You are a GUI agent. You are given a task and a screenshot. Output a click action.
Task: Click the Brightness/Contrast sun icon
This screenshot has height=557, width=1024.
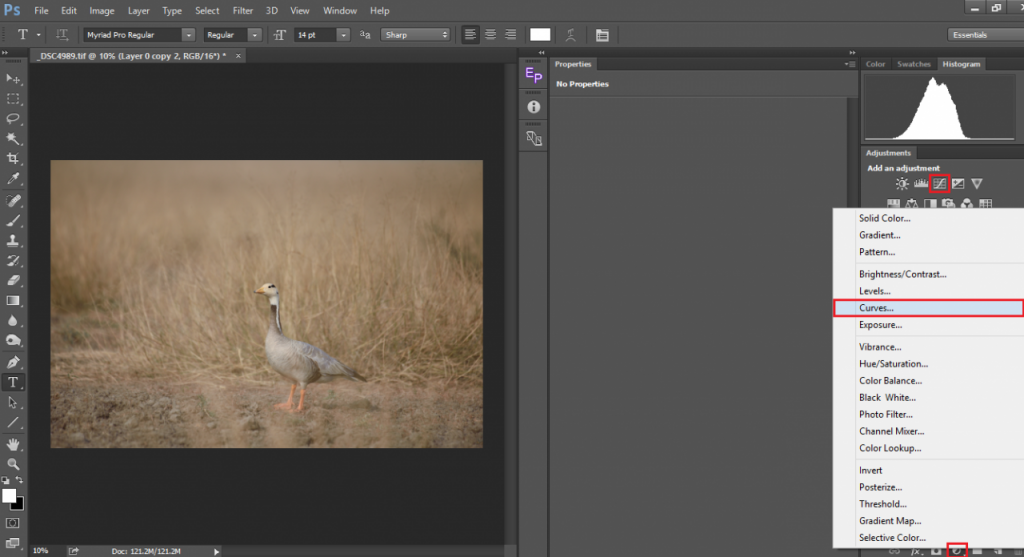[902, 183]
